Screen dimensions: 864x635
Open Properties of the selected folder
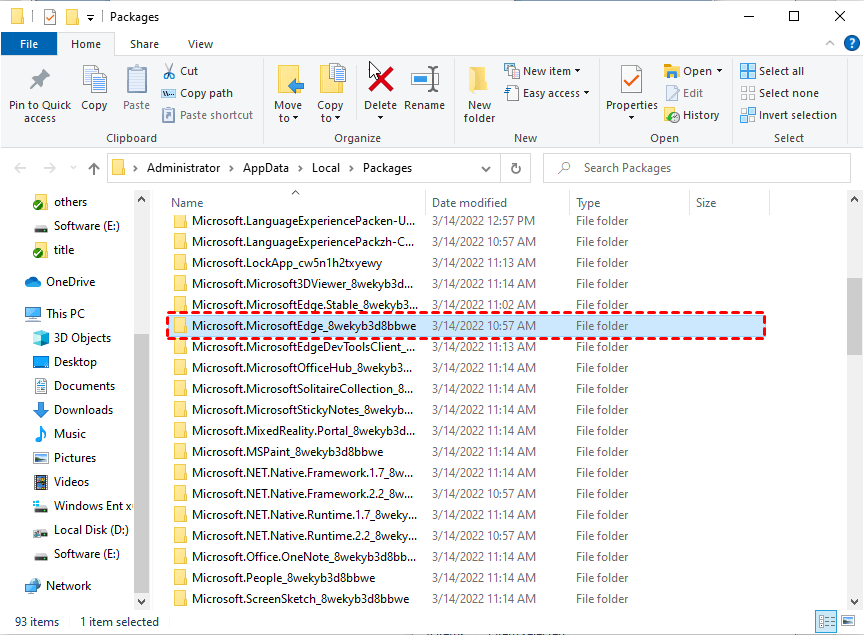click(x=631, y=88)
